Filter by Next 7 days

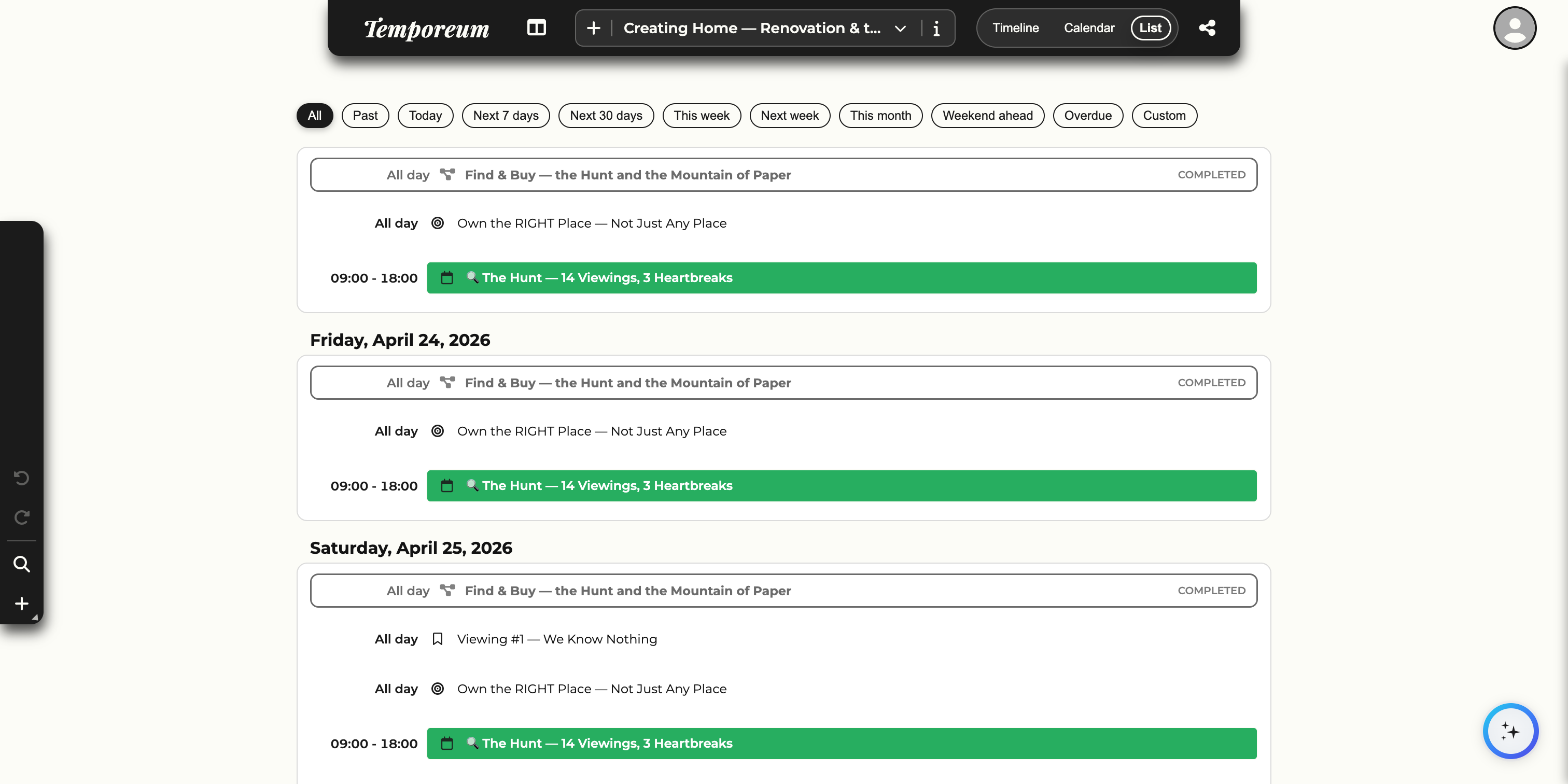[x=506, y=116]
